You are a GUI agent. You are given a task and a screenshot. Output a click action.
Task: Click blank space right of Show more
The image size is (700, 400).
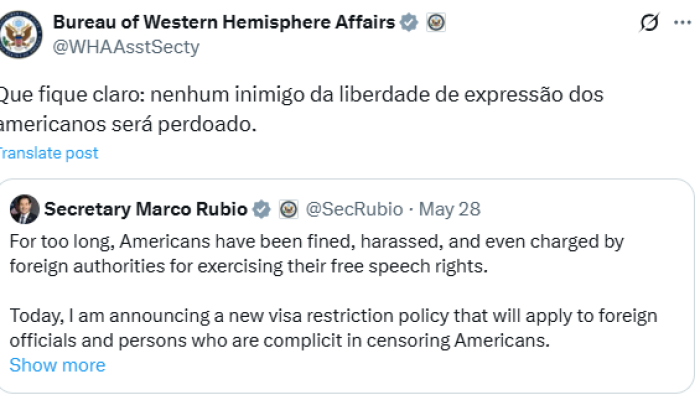tap(400, 365)
